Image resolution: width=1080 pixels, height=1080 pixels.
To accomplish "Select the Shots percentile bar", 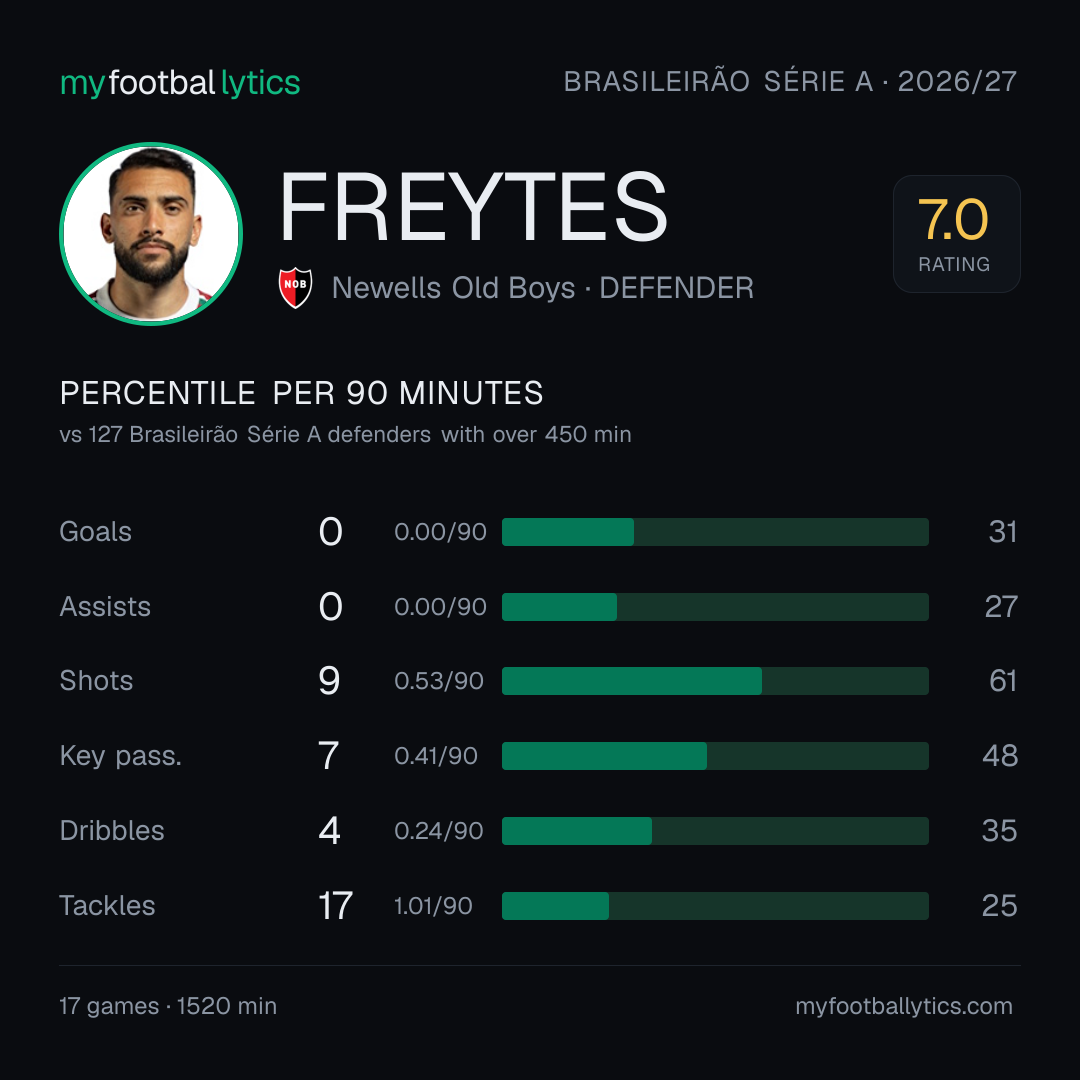I will pyautogui.click(x=715, y=681).
